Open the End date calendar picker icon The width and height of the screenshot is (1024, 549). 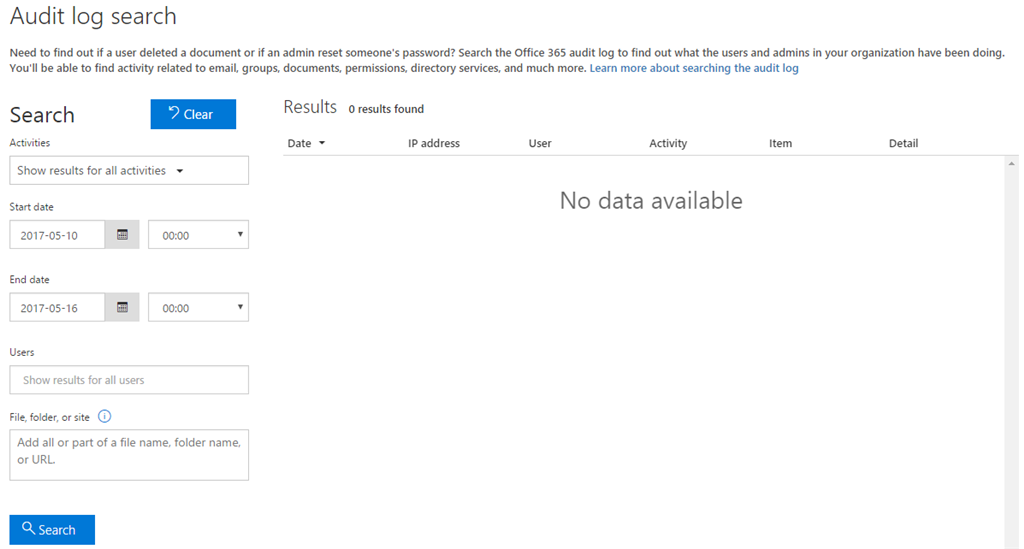point(122,307)
